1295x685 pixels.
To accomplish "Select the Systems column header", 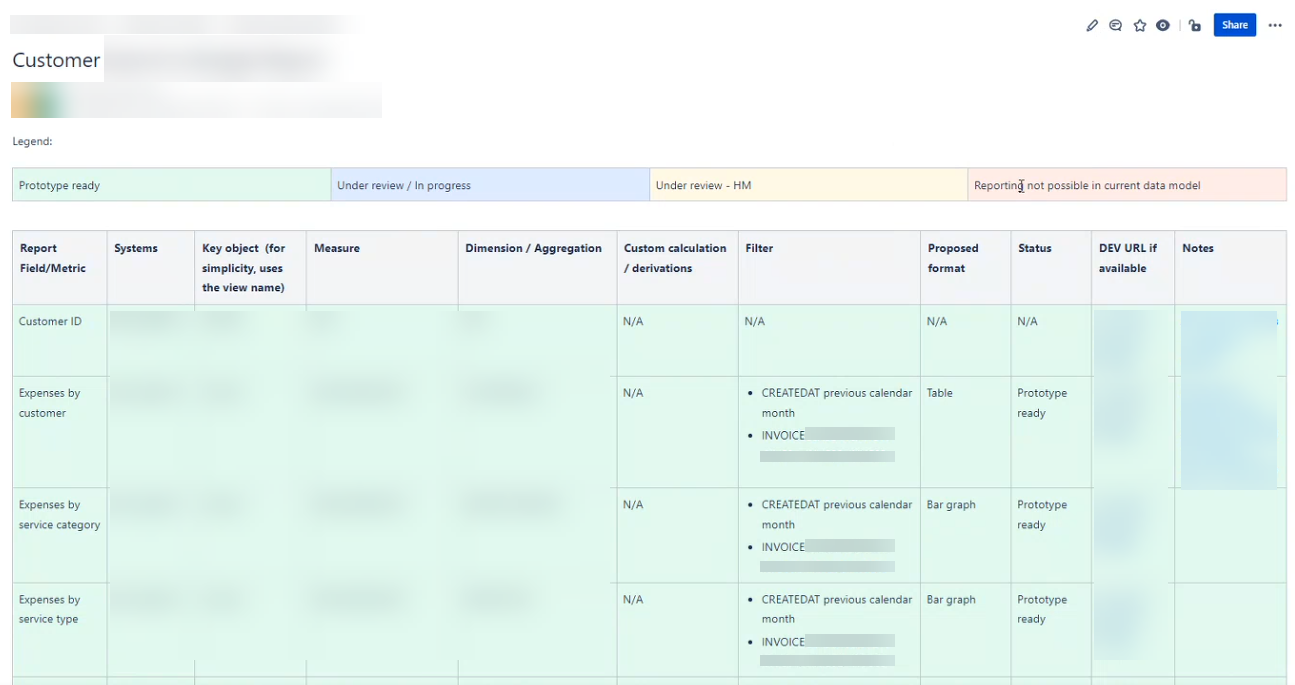I will pos(136,249).
